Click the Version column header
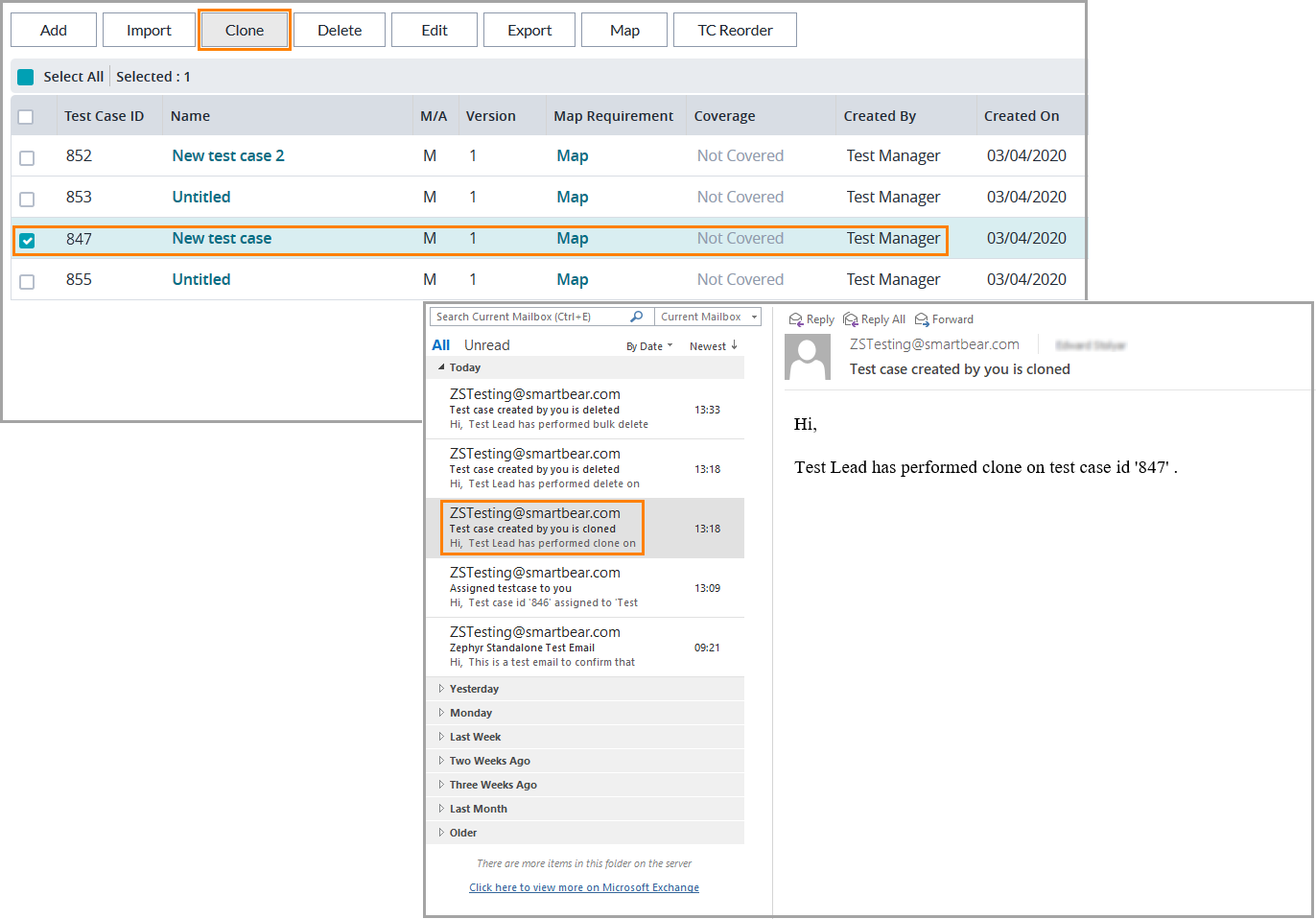Screen dimensions: 1316x919 coord(490,116)
